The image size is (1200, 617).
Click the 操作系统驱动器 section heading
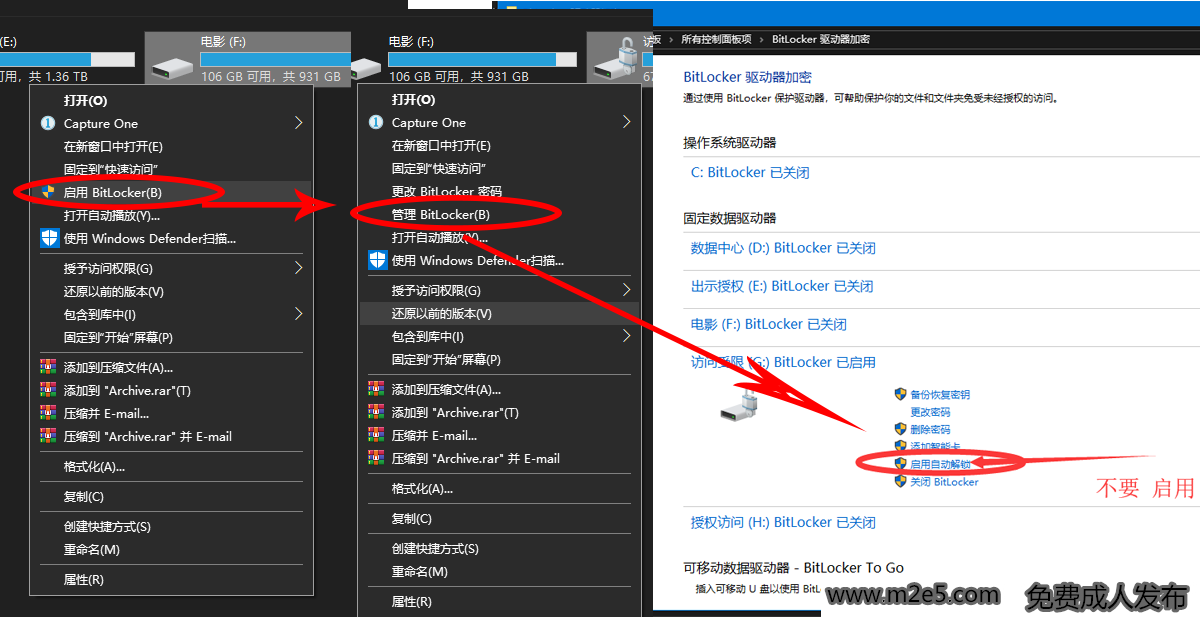tap(730, 142)
